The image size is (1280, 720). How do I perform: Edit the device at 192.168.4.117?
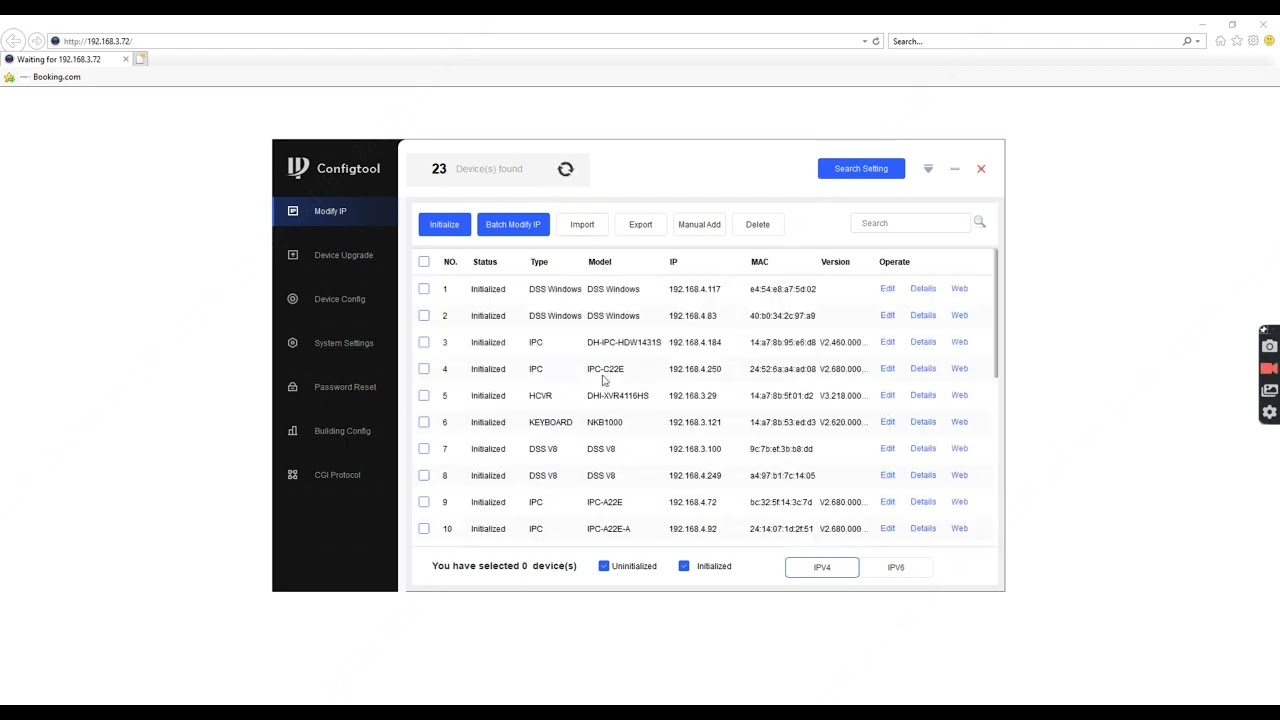click(887, 289)
